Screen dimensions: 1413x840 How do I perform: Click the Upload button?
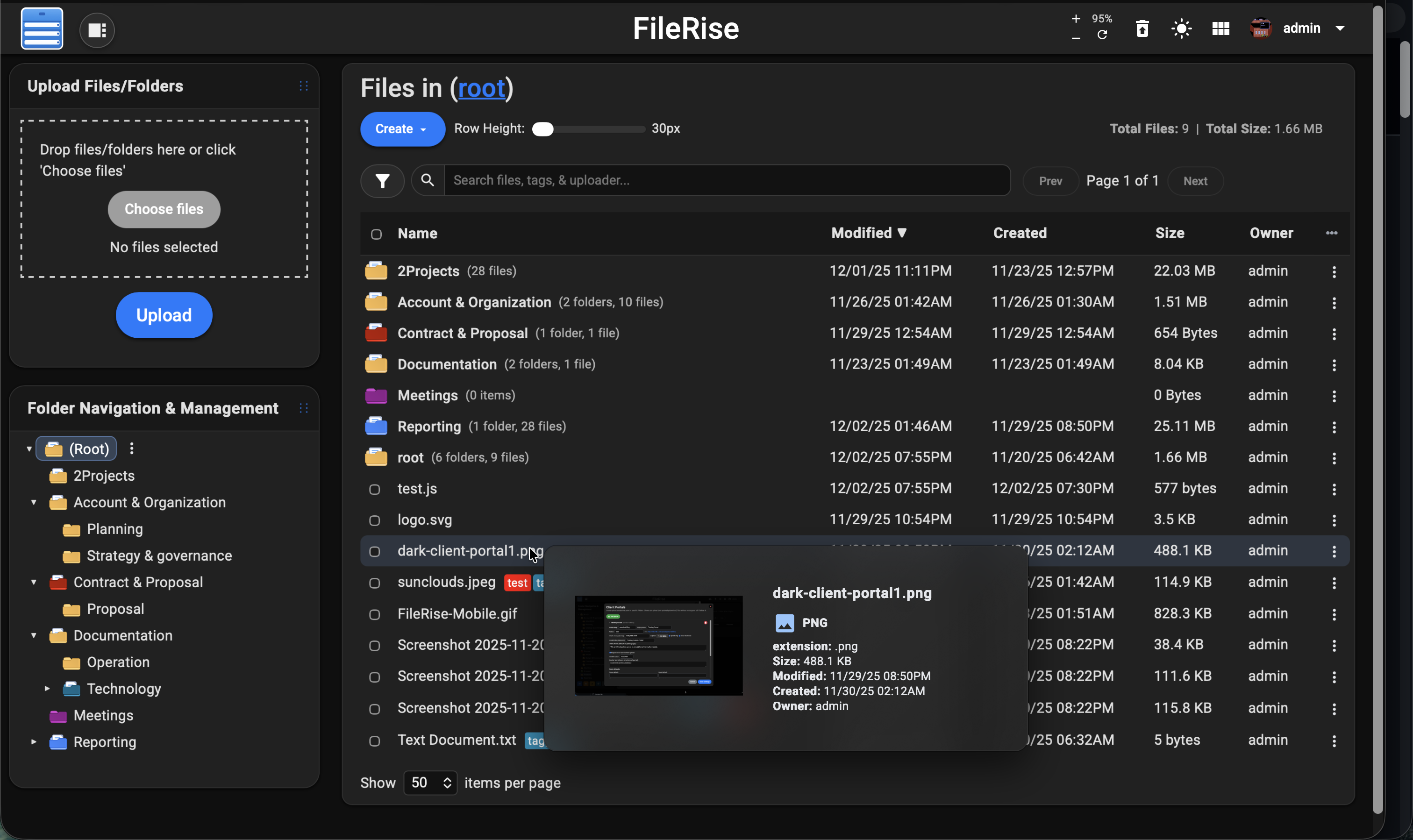coord(164,315)
